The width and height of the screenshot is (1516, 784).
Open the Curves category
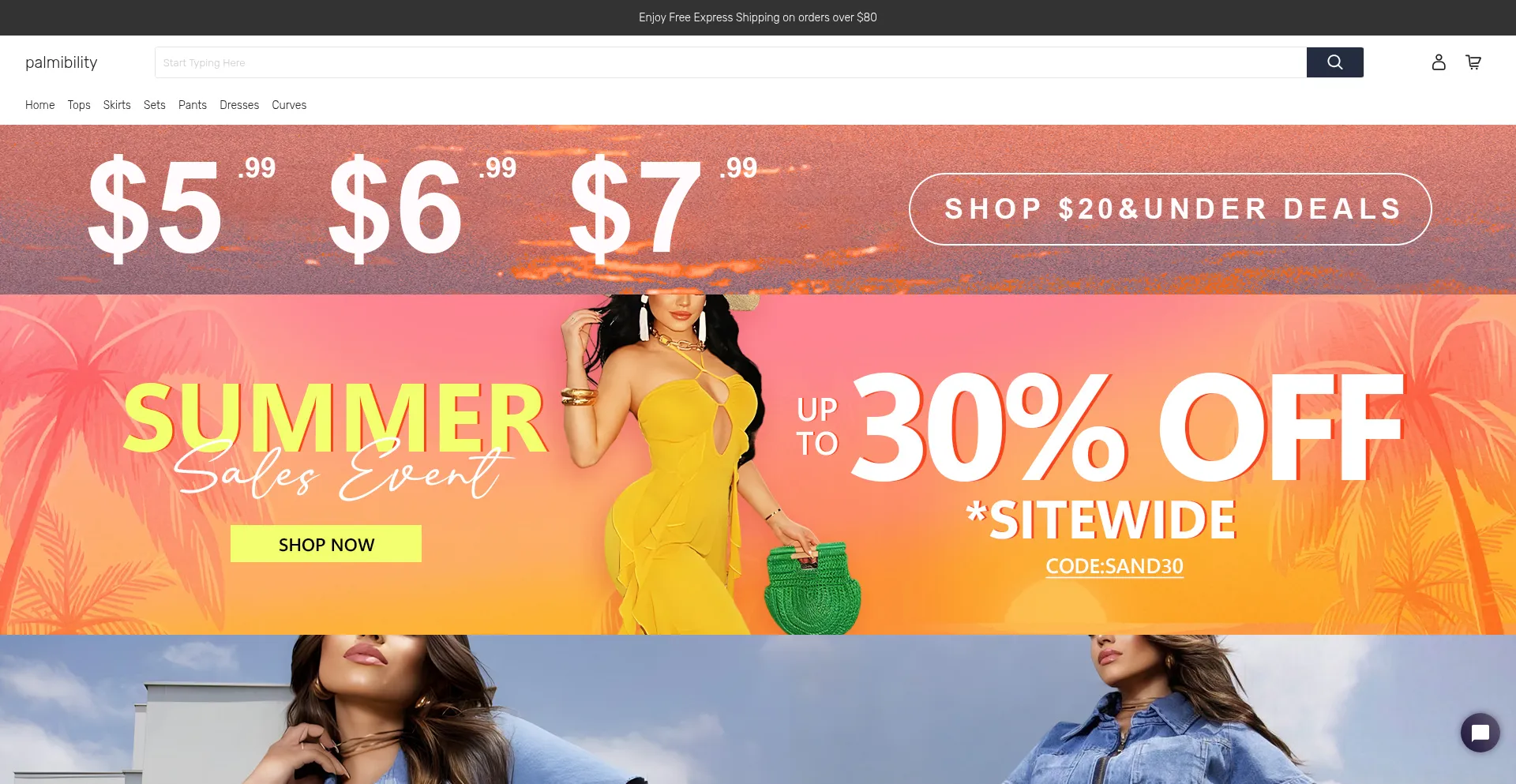(289, 105)
